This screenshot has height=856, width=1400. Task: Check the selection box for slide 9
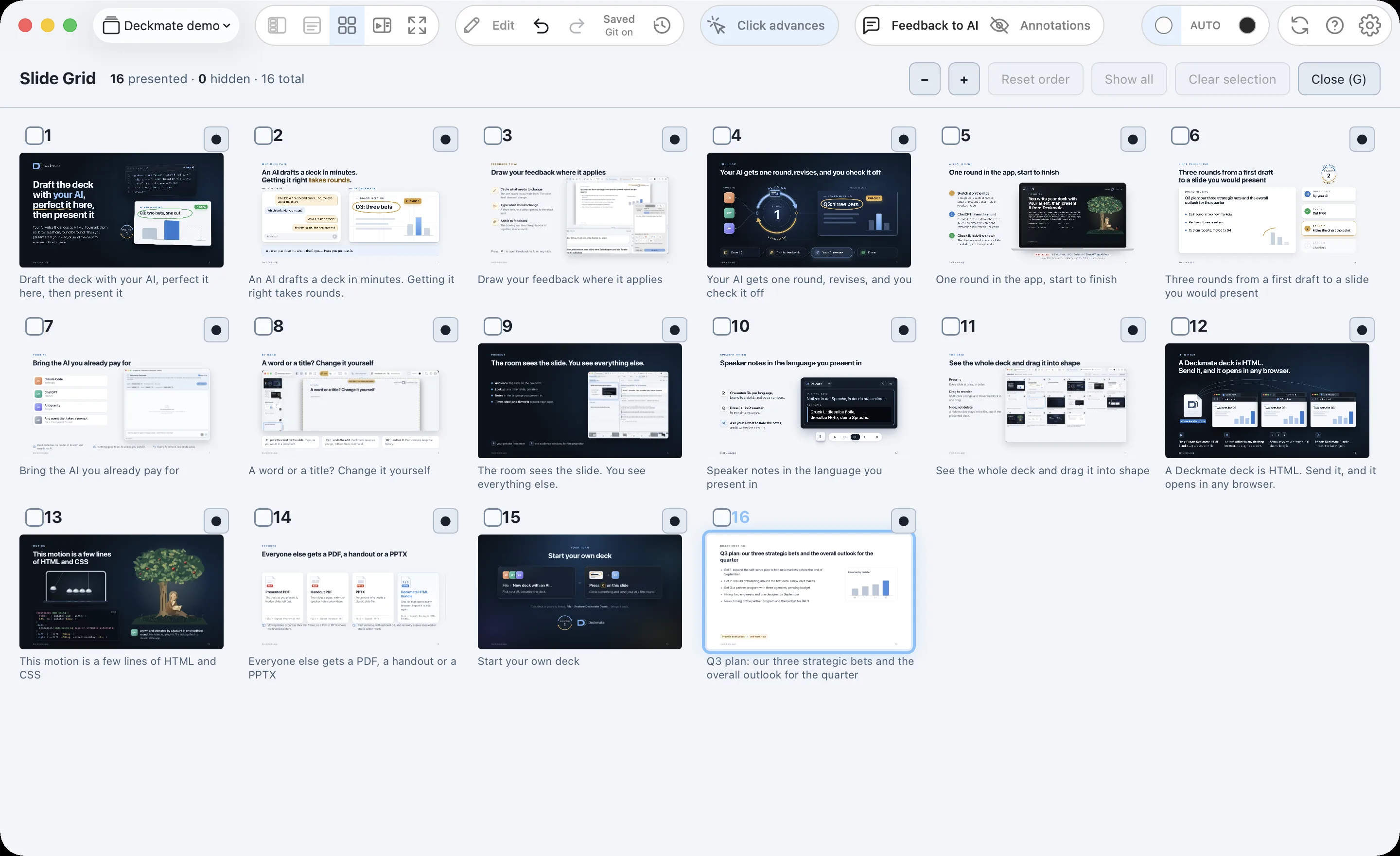(x=492, y=326)
